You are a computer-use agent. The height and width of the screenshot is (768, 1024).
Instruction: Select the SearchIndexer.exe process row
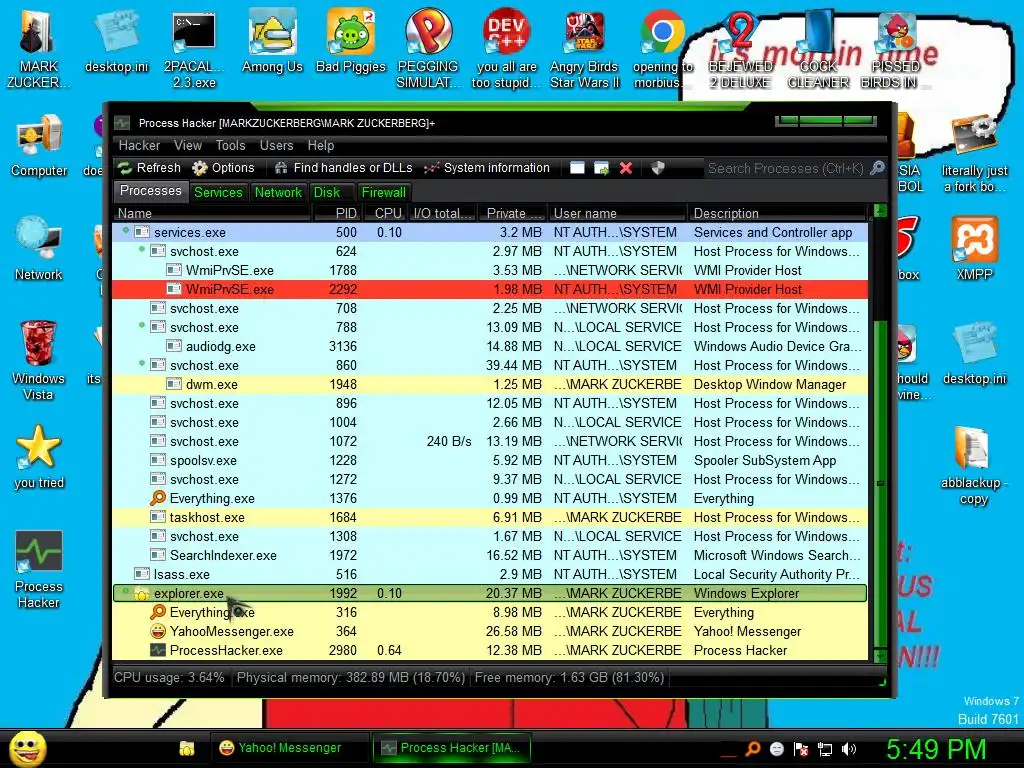click(x=490, y=555)
